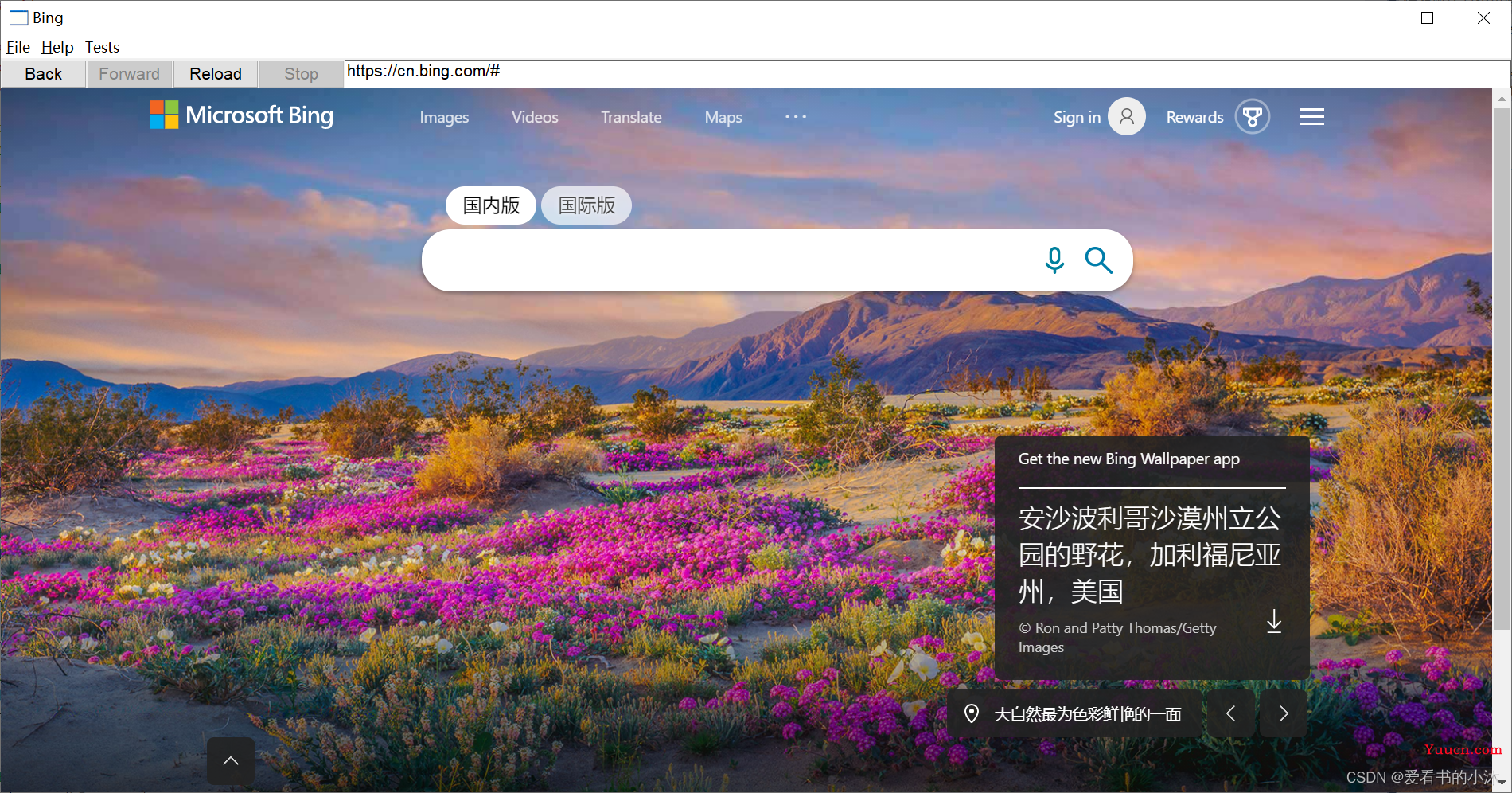Click the Back button
This screenshot has width=1512, height=793.
click(44, 74)
